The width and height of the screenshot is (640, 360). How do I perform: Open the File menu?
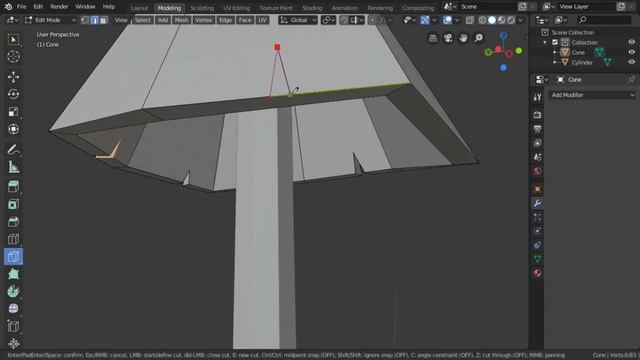[x=21, y=7]
